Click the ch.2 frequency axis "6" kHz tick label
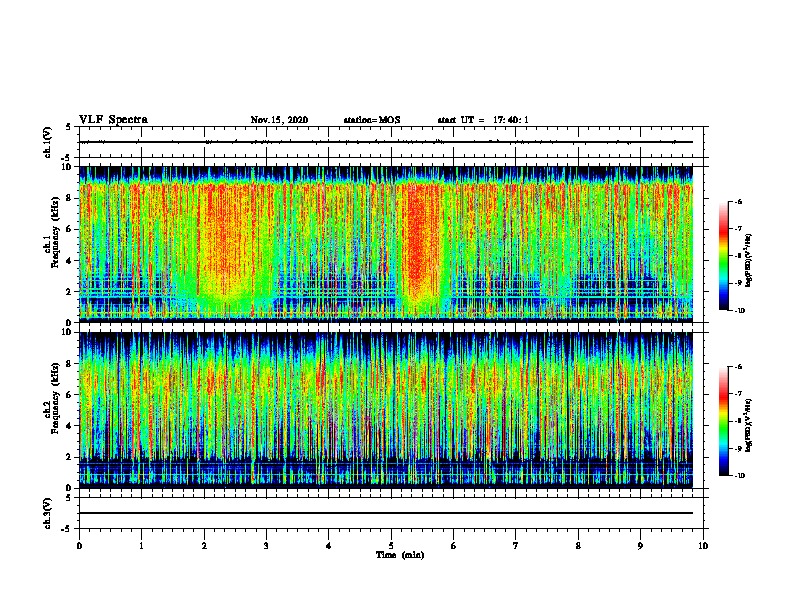792x612 pixels. pyautogui.click(x=69, y=395)
